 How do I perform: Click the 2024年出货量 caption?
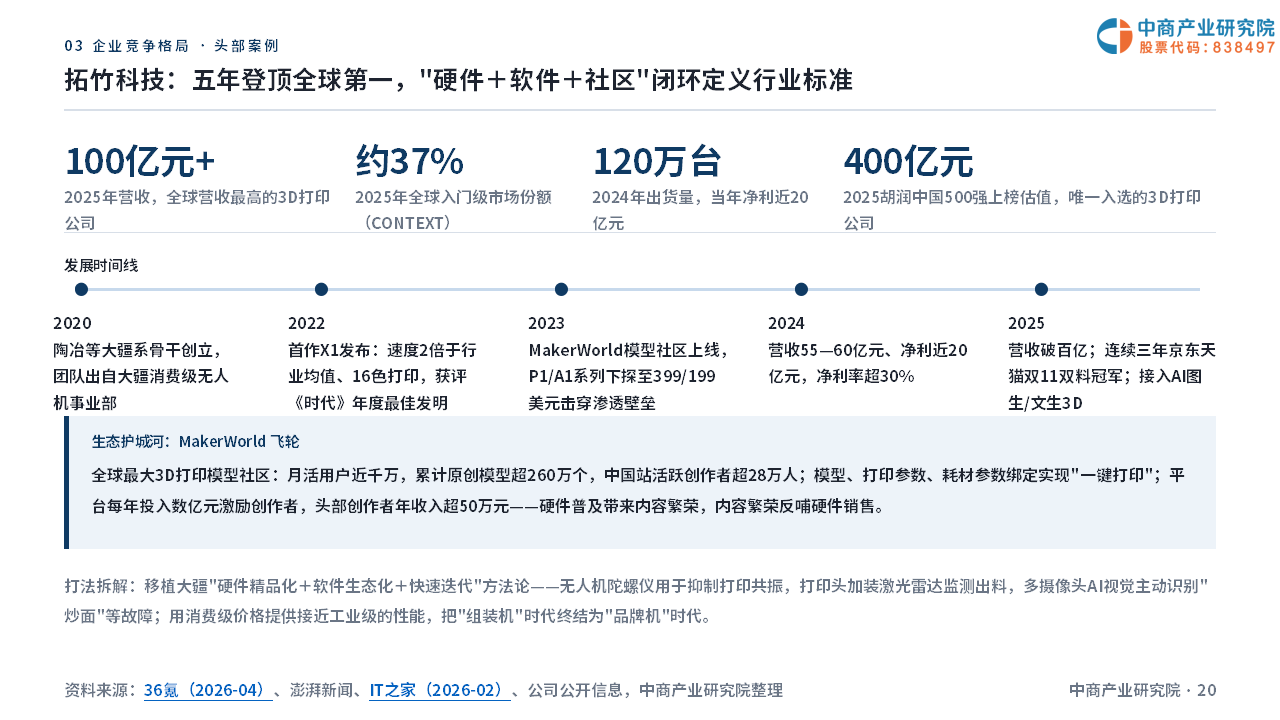pos(700,210)
